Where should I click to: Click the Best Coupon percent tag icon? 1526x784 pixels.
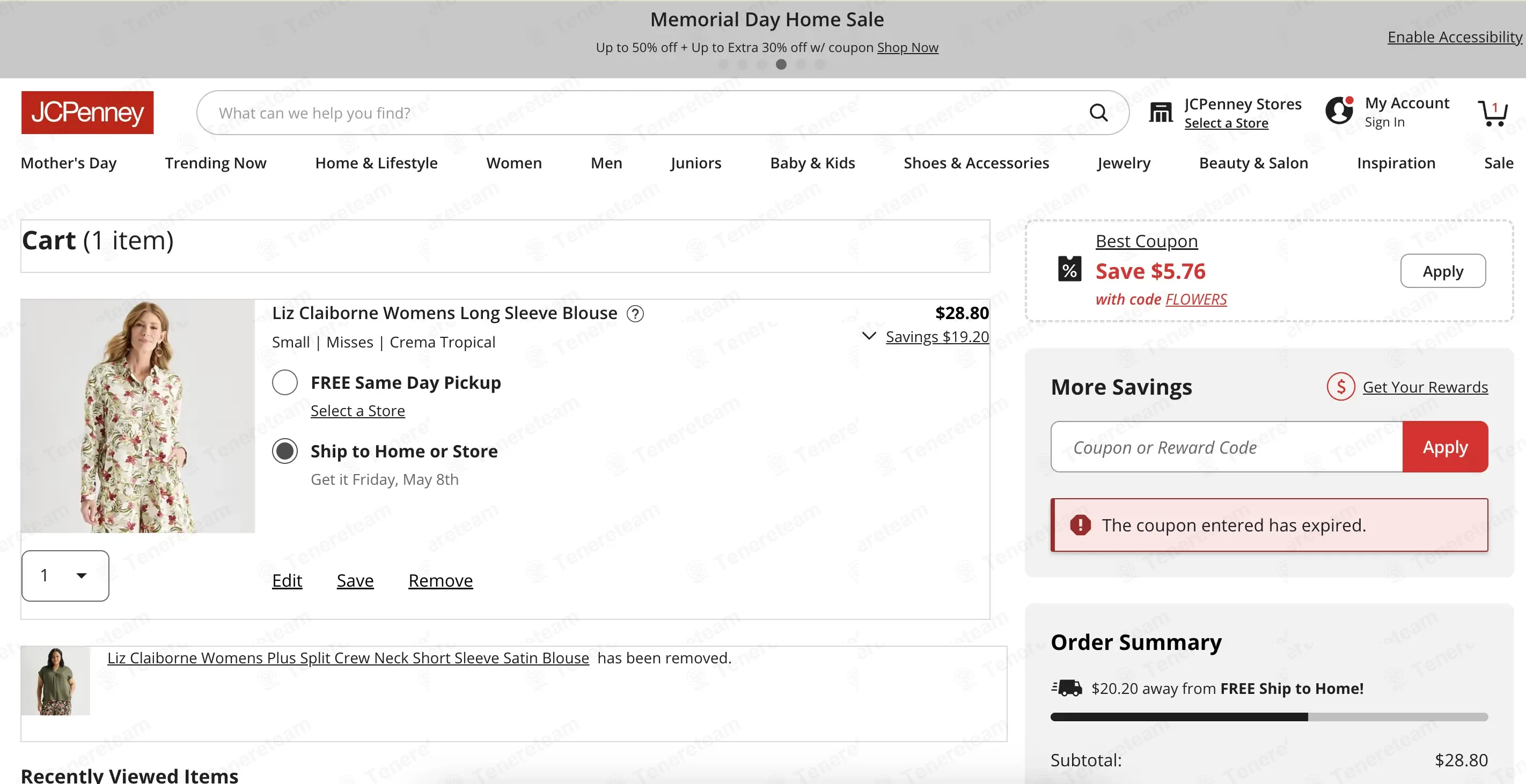click(1069, 269)
